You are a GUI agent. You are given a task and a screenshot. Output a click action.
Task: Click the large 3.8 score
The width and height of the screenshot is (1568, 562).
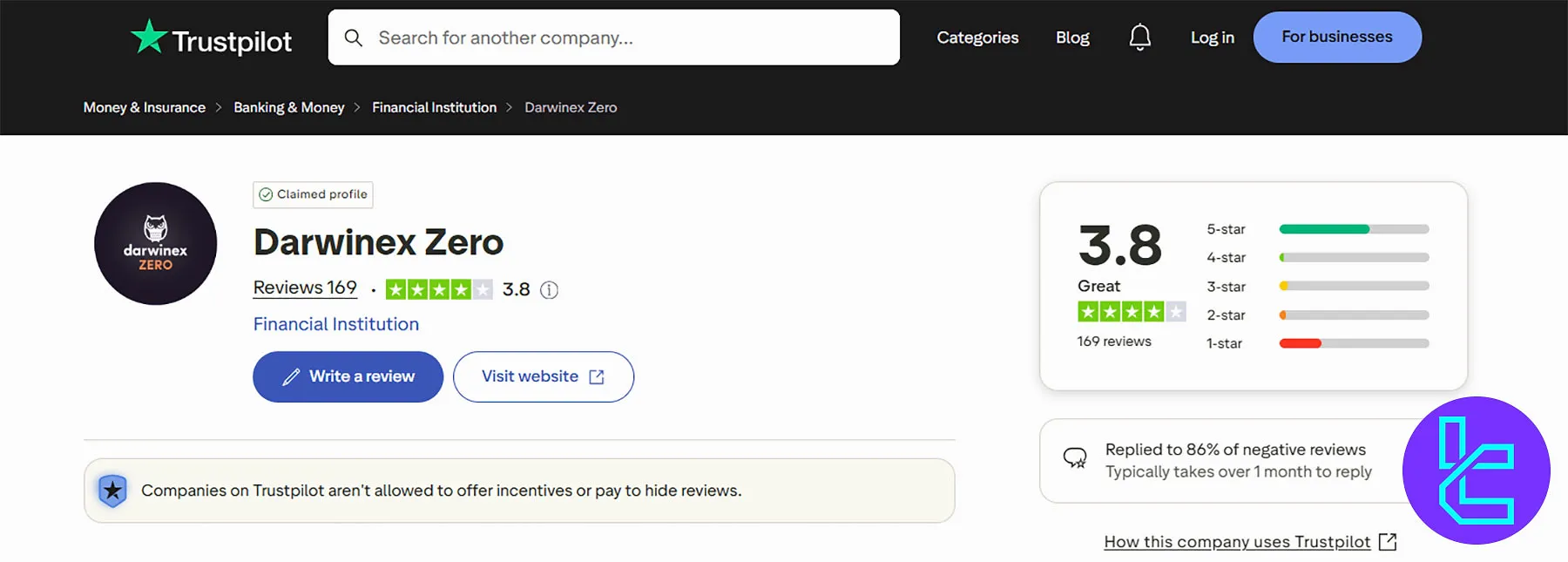point(1120,245)
